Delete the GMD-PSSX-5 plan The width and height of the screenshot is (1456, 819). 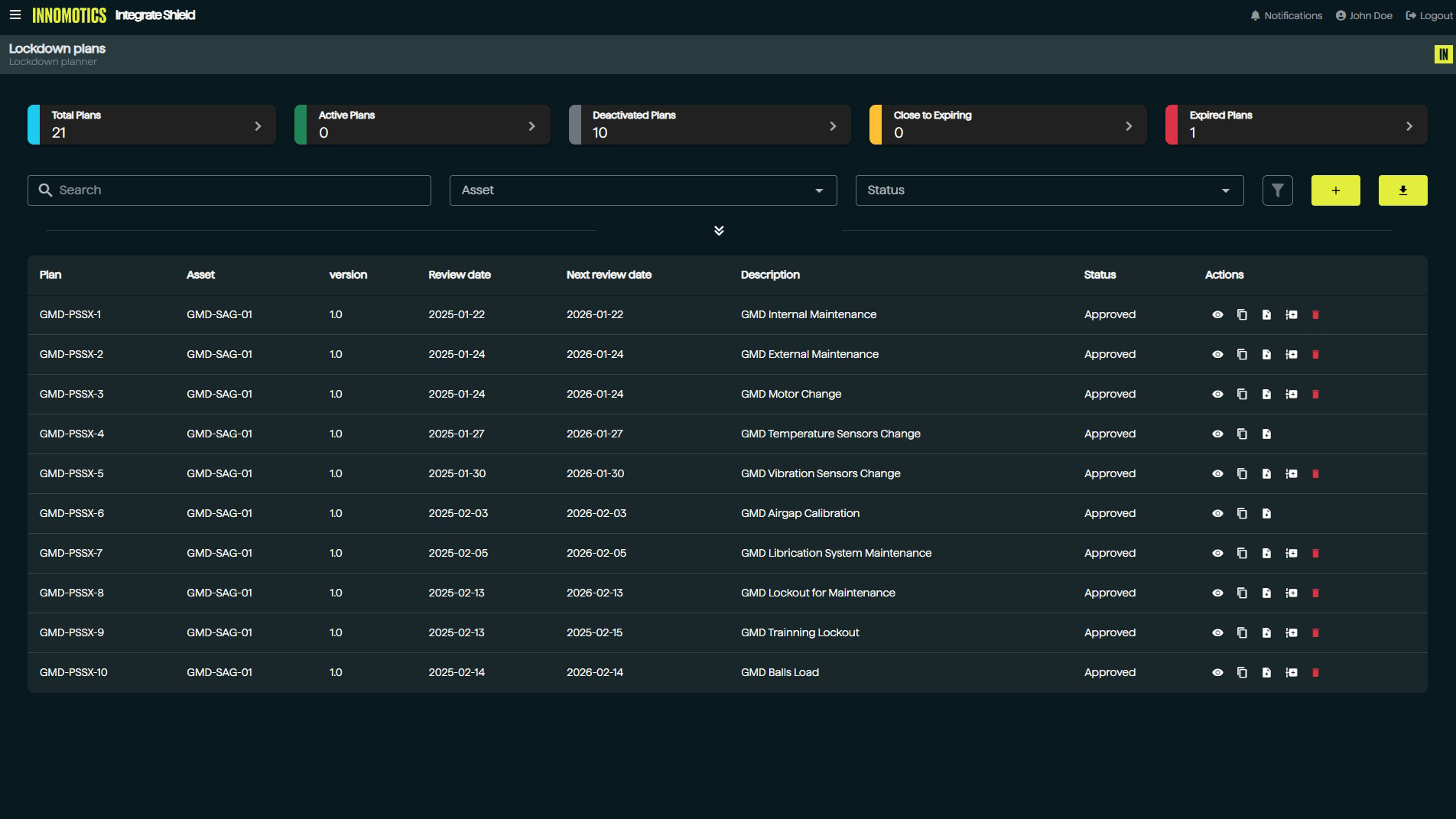click(1315, 474)
